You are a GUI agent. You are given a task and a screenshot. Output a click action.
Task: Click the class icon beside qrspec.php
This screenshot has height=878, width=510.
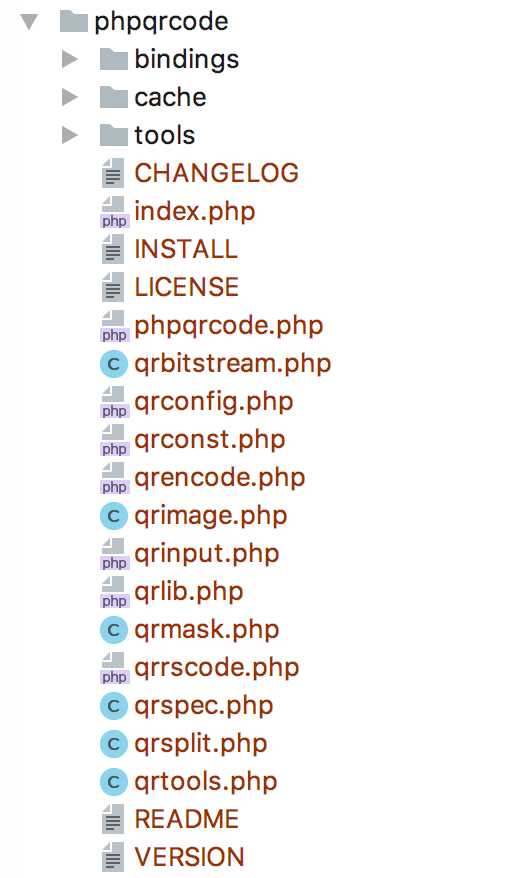tap(114, 707)
